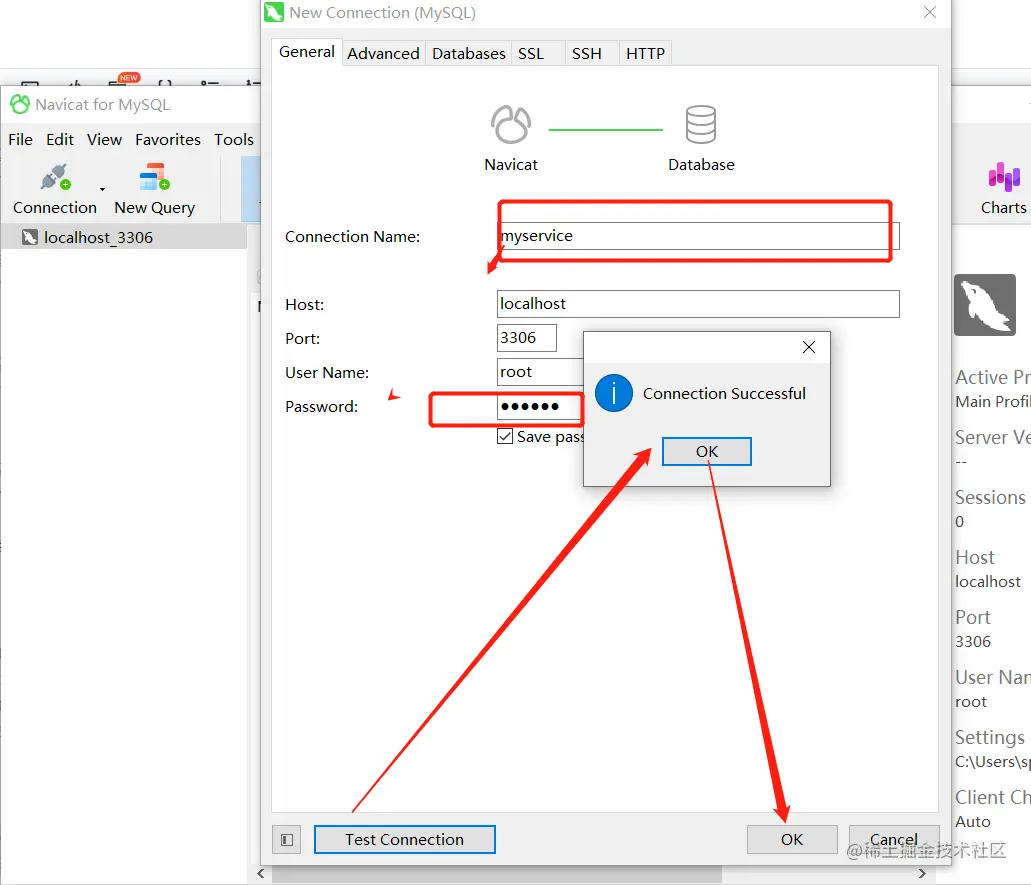
Task: Click the User Name field containing root
Action: tap(540, 371)
